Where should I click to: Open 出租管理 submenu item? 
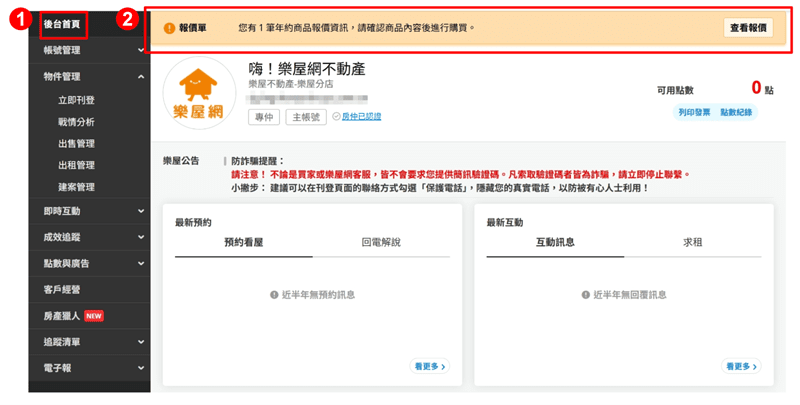76,165
